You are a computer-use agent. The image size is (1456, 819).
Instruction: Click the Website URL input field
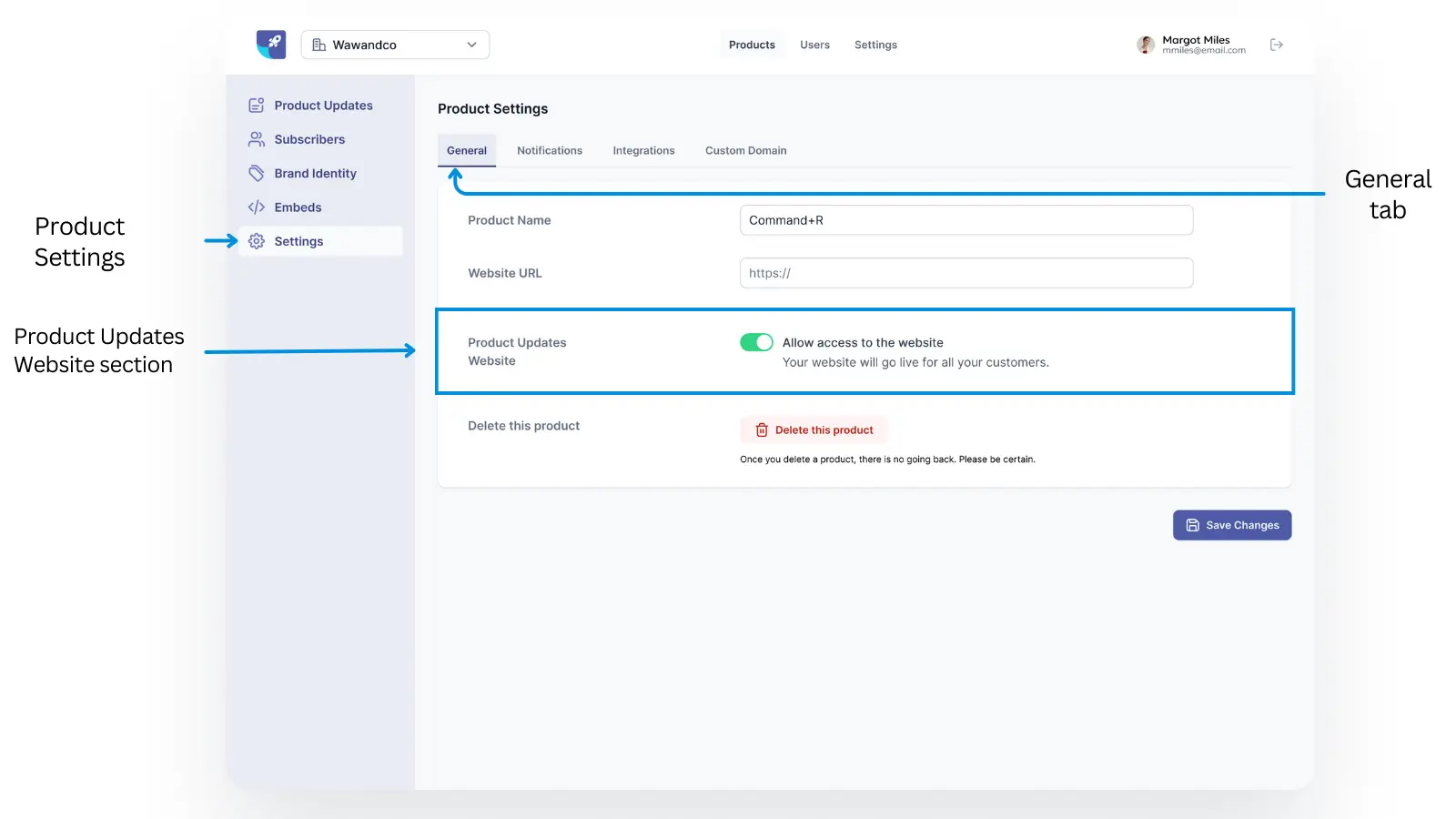click(x=965, y=272)
